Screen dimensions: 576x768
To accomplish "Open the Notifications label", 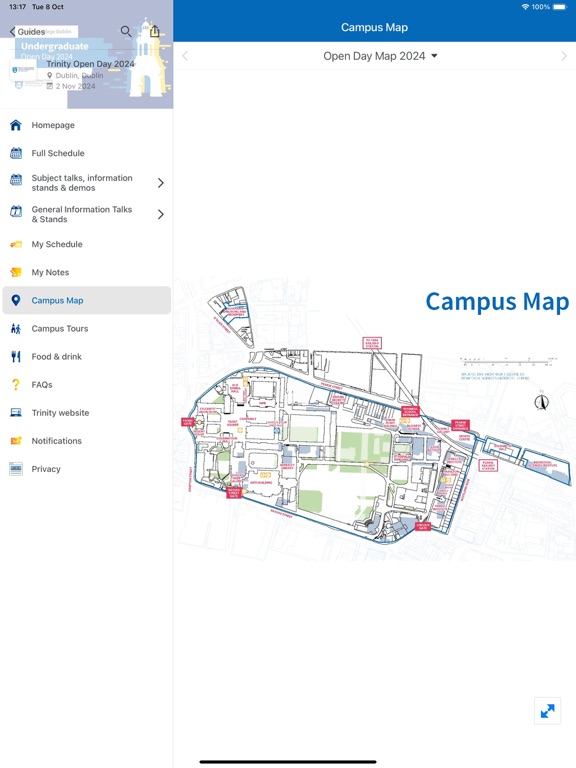I will coord(56,441).
